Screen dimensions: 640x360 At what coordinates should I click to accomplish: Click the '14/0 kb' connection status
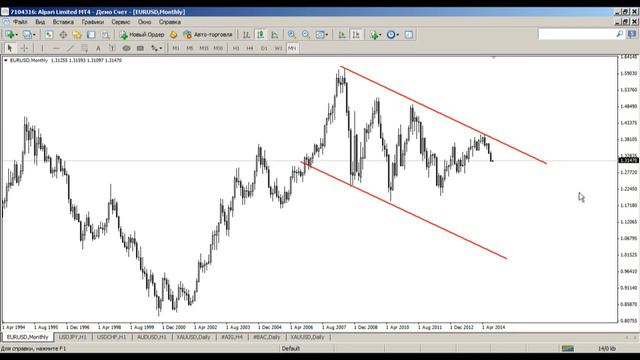pos(607,349)
